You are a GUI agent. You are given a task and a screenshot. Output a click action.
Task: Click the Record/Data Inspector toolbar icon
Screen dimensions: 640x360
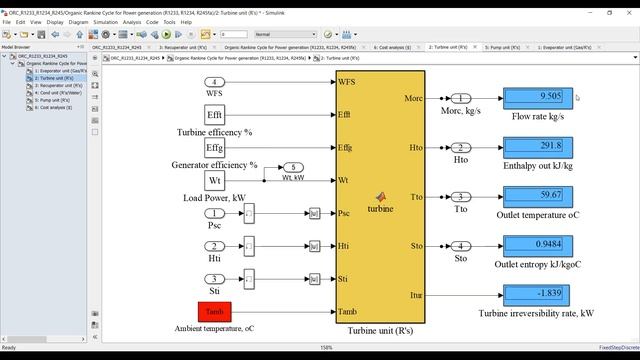point(205,35)
